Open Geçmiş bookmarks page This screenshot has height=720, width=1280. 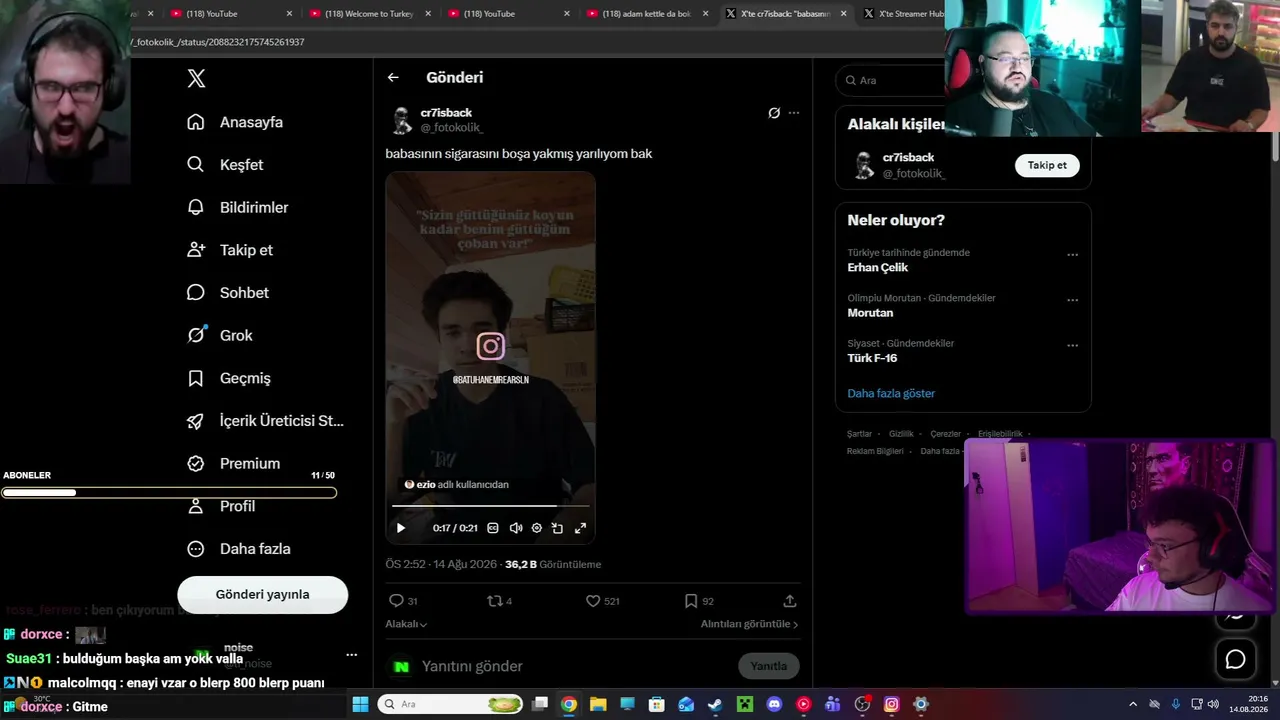tap(229, 378)
